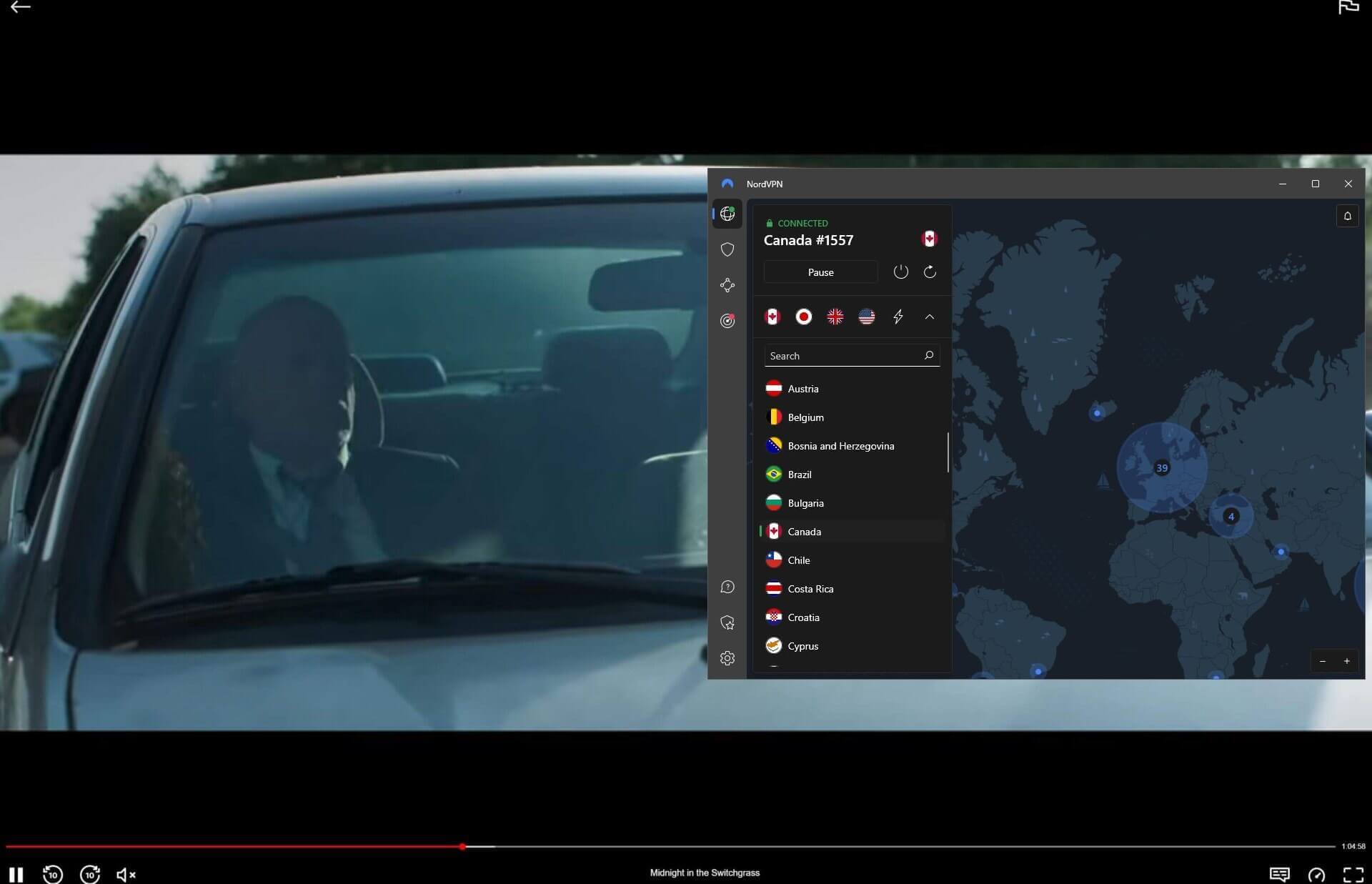This screenshot has width=1372, height=884.
Task: Expand the country list chevron
Action: click(x=929, y=317)
